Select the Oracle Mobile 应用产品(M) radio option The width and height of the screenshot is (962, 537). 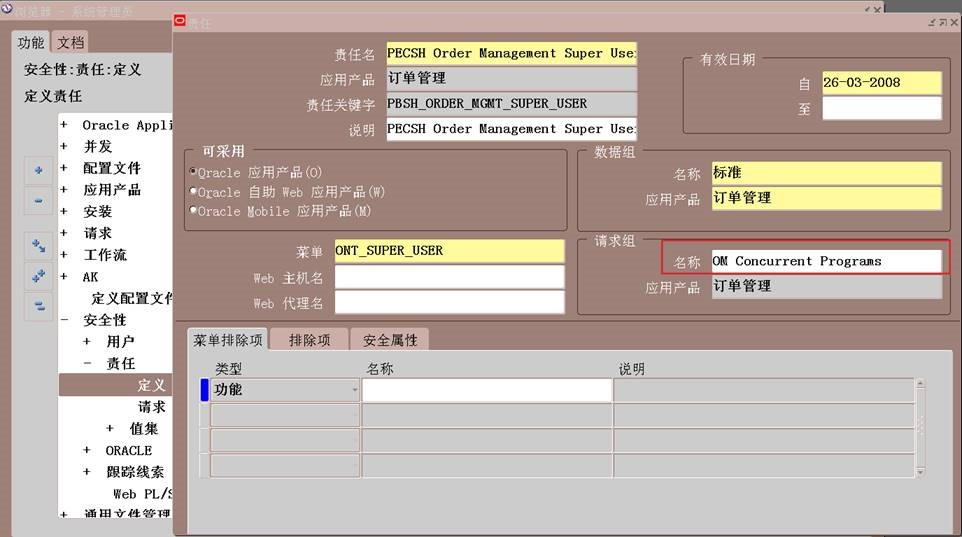[x=193, y=211]
